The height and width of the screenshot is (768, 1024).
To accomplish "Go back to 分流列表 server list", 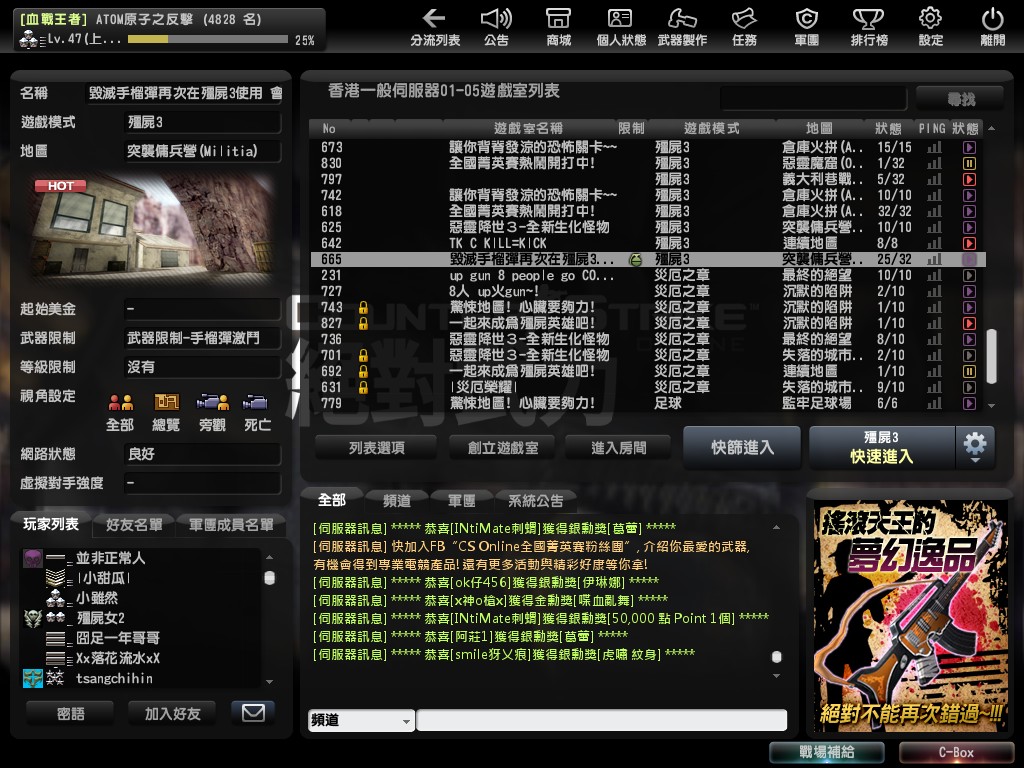I will point(434,27).
